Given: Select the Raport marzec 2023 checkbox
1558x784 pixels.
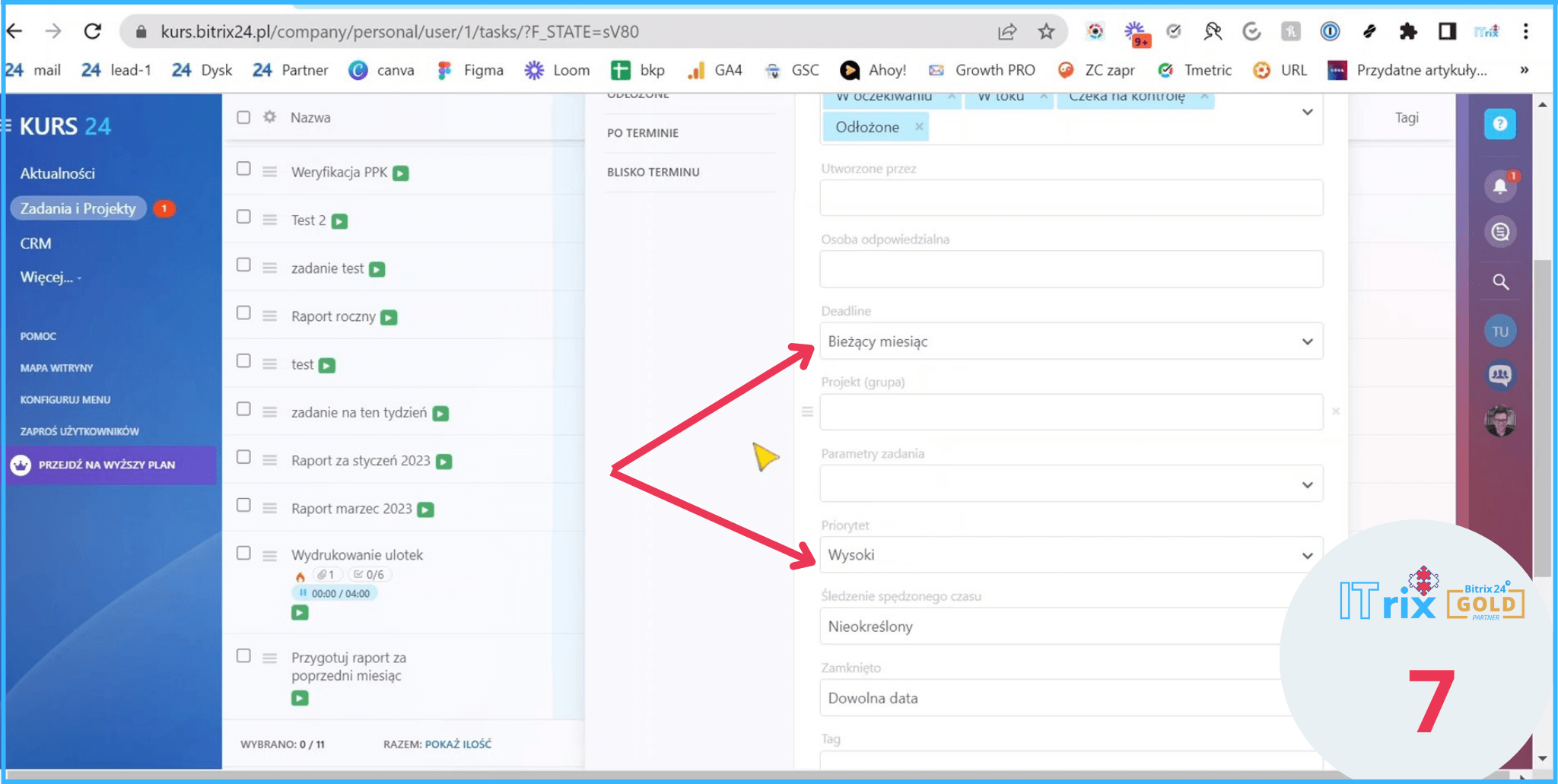Looking at the screenshot, I should 243,506.
